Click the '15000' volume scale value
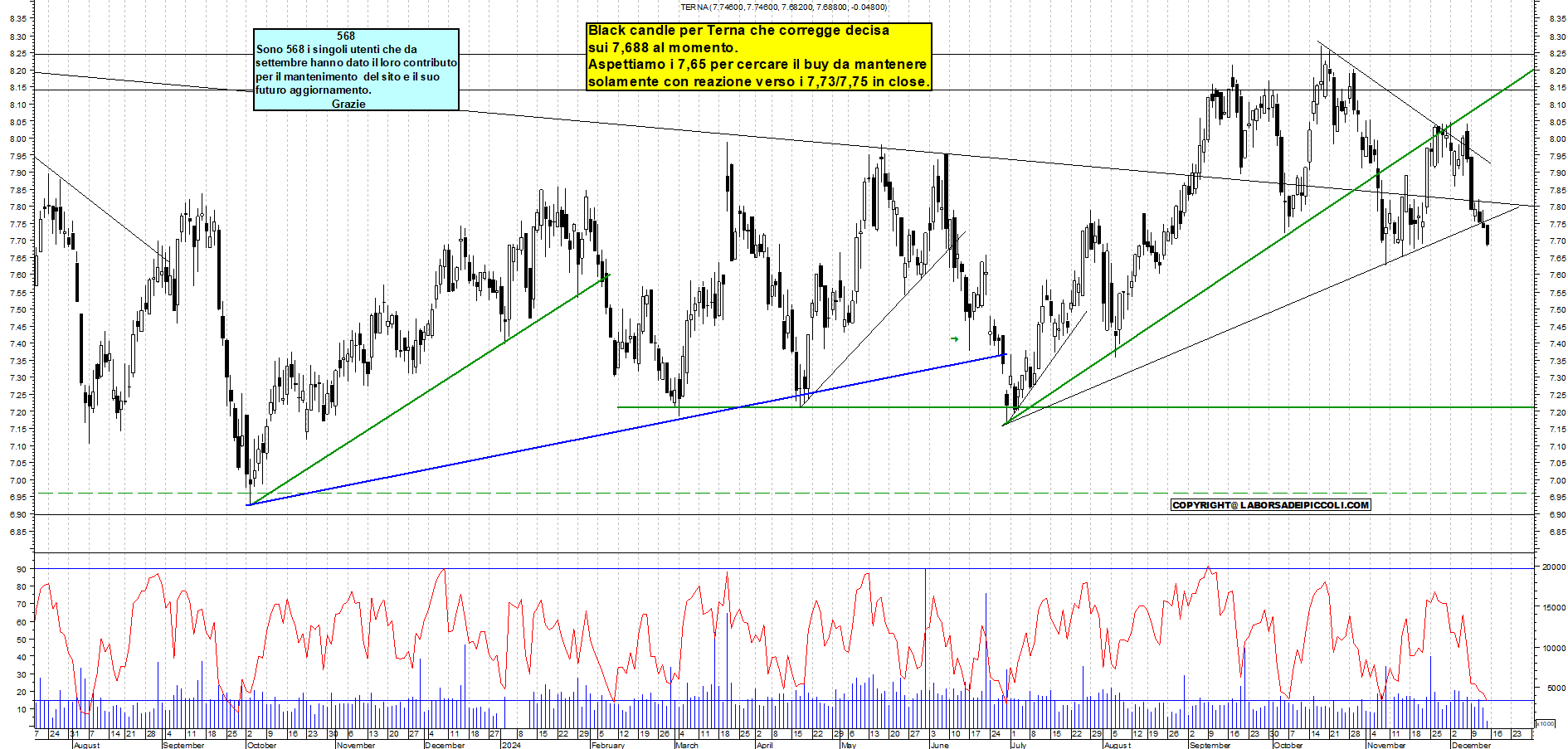 click(1553, 607)
